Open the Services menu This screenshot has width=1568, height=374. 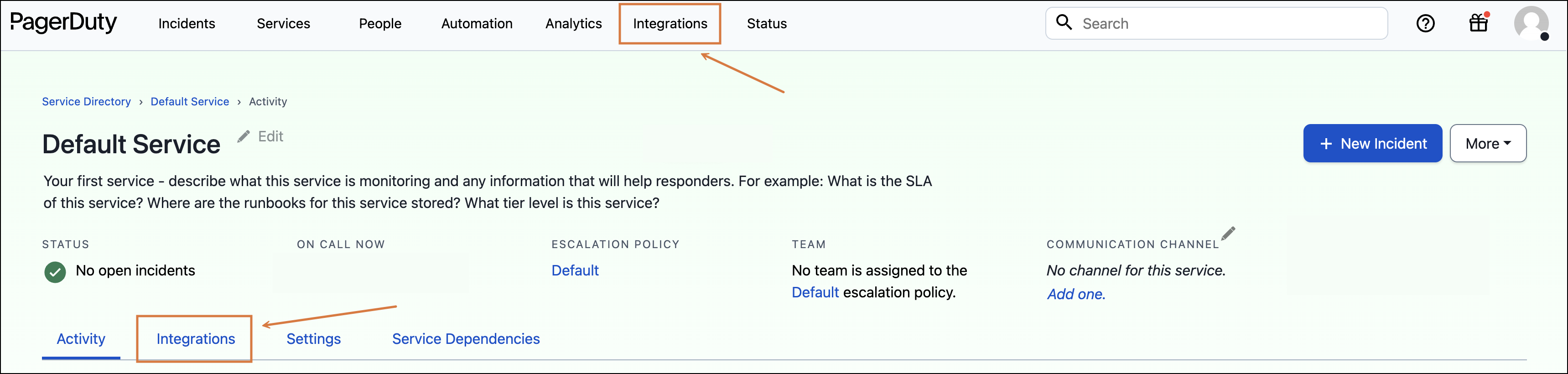(x=283, y=24)
